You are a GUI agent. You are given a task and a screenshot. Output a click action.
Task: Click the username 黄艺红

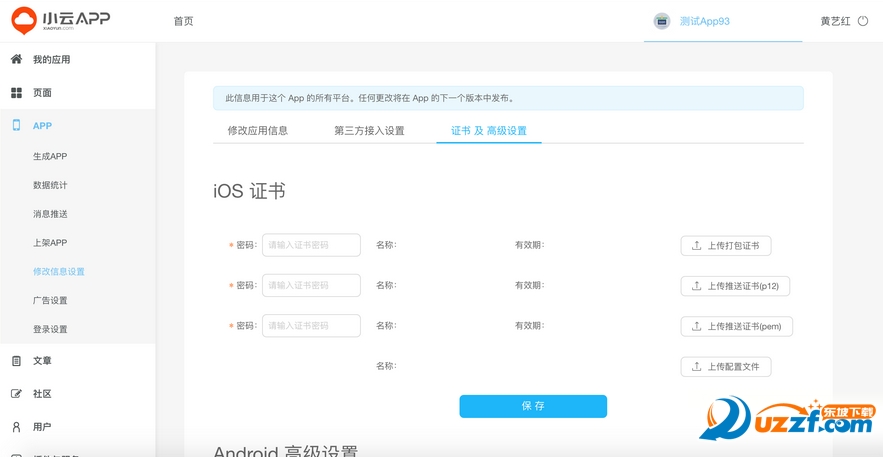[x=835, y=21]
